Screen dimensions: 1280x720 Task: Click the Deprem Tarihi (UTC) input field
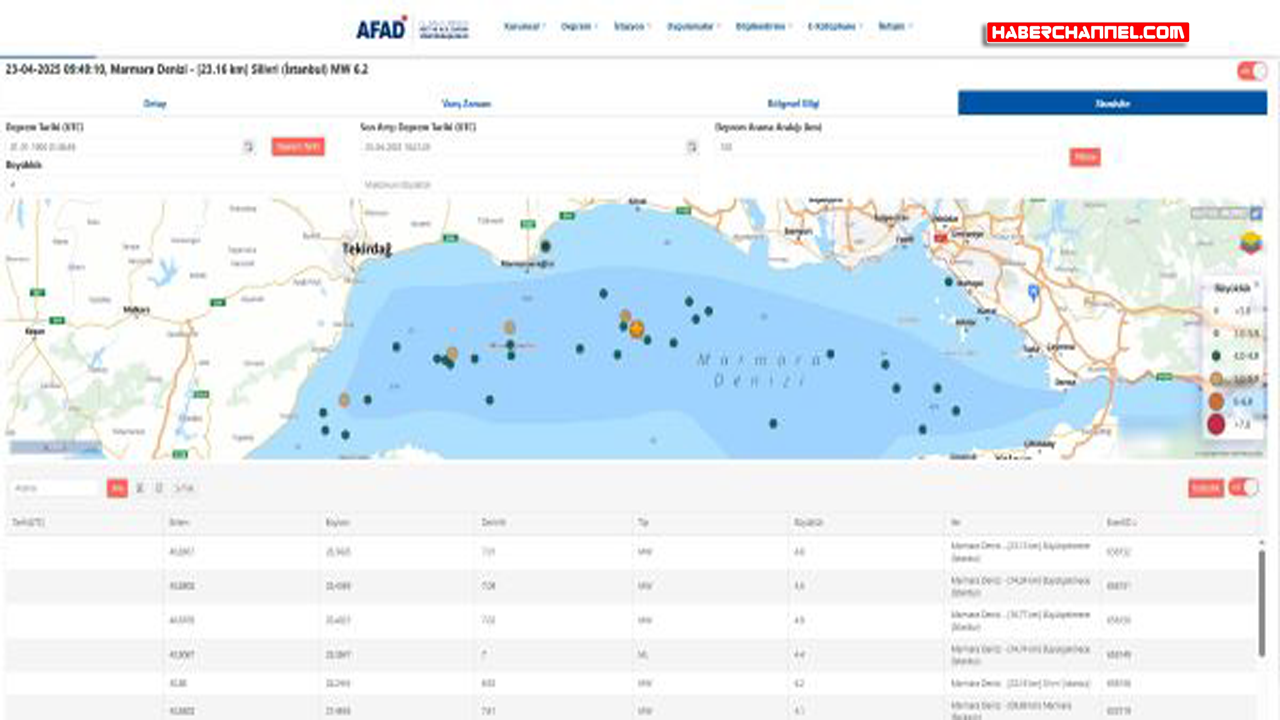[x=123, y=147]
